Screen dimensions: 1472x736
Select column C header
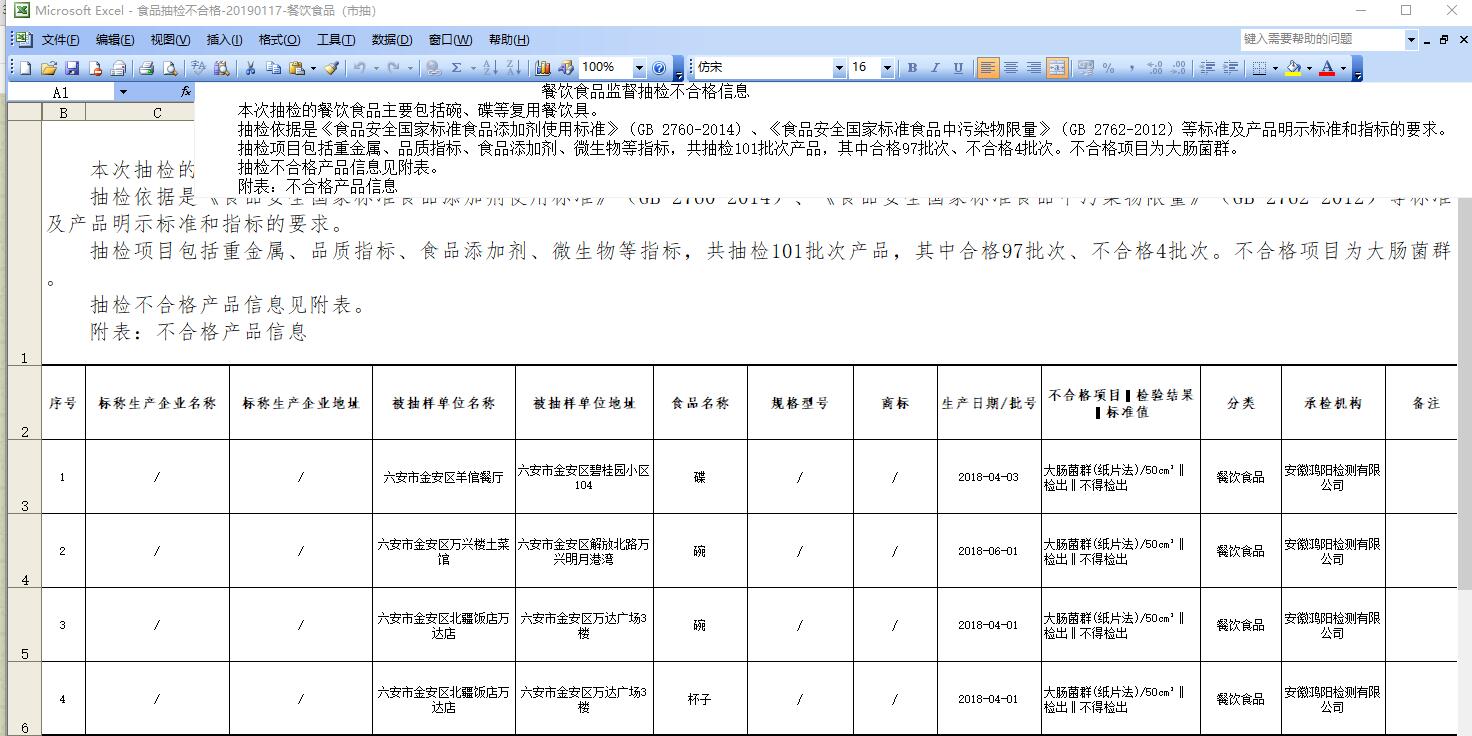point(157,113)
